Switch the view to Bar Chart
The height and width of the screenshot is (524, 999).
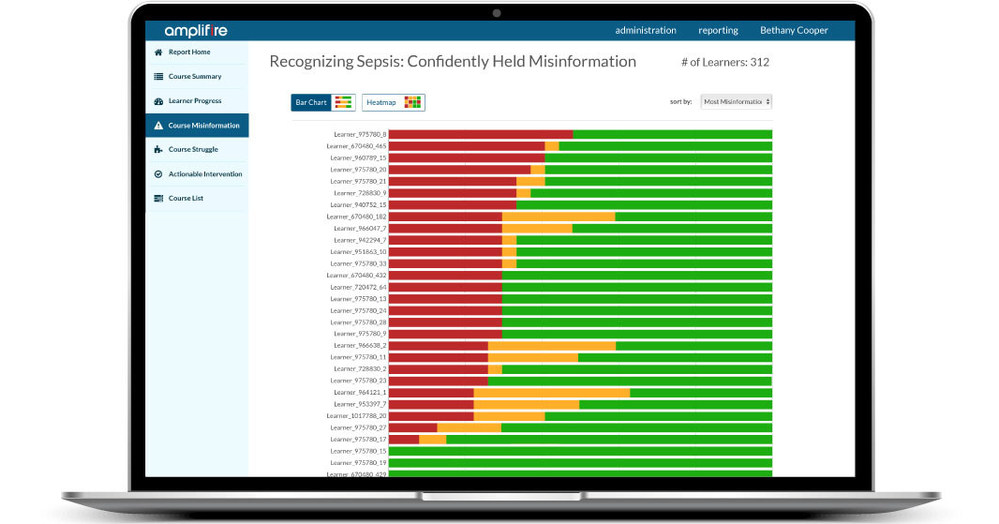tap(323, 102)
